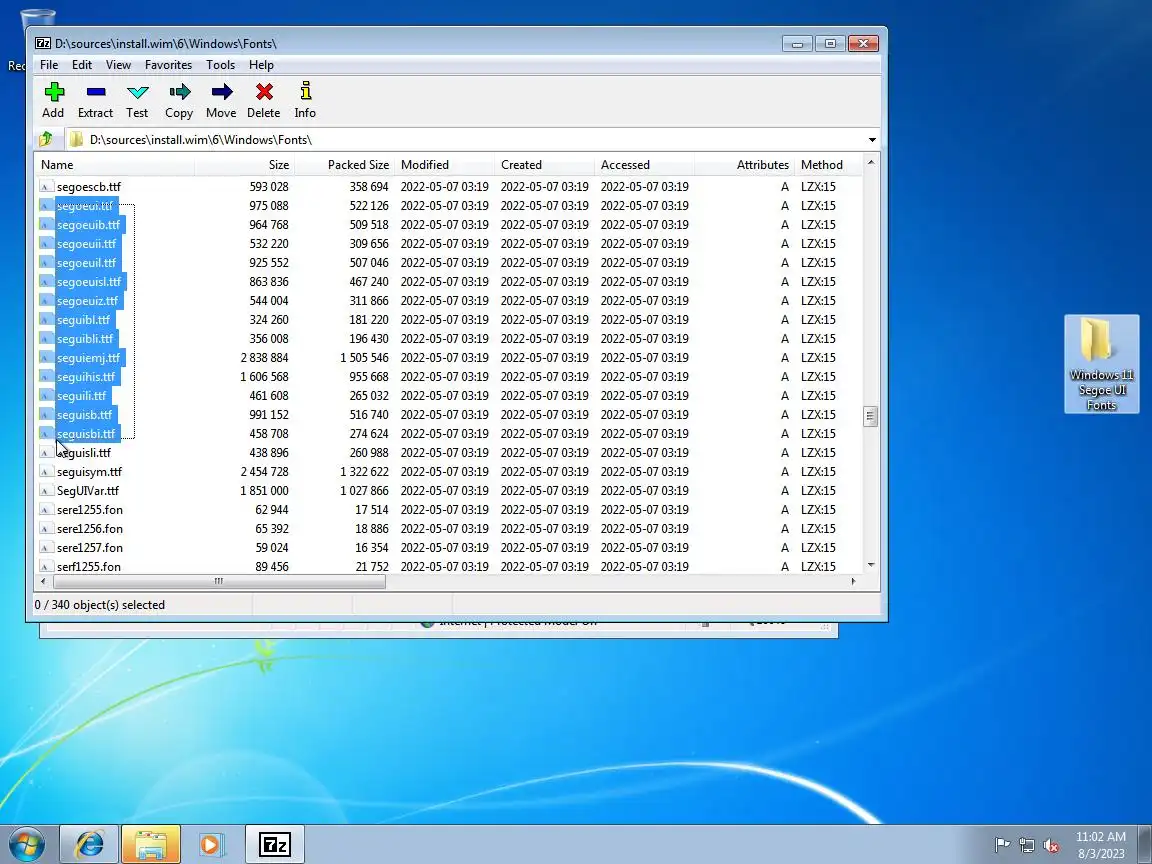Click vertical scrollbar thumb in file list
Viewport: 1152px width, 864px height.
tap(871, 416)
